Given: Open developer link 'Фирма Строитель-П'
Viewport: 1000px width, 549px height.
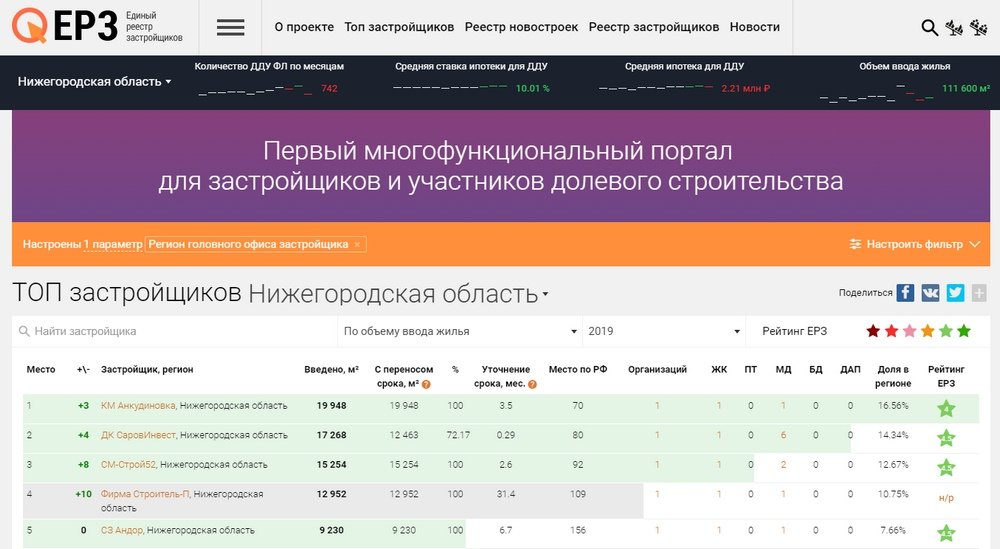Looking at the screenshot, I should tap(145, 494).
